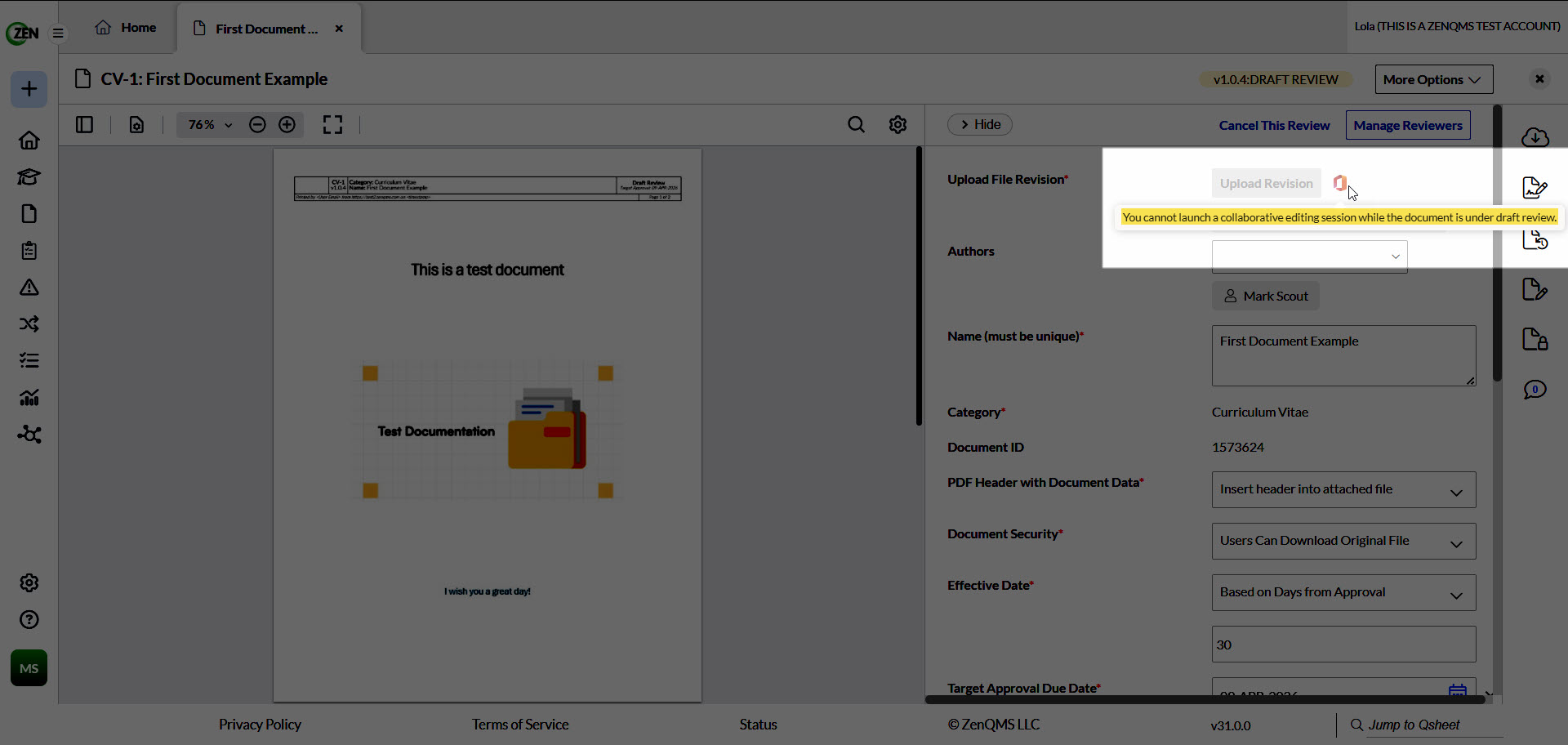This screenshot has width=1568, height=745.
Task: Open the clipboard audits module
Action: pos(29,251)
